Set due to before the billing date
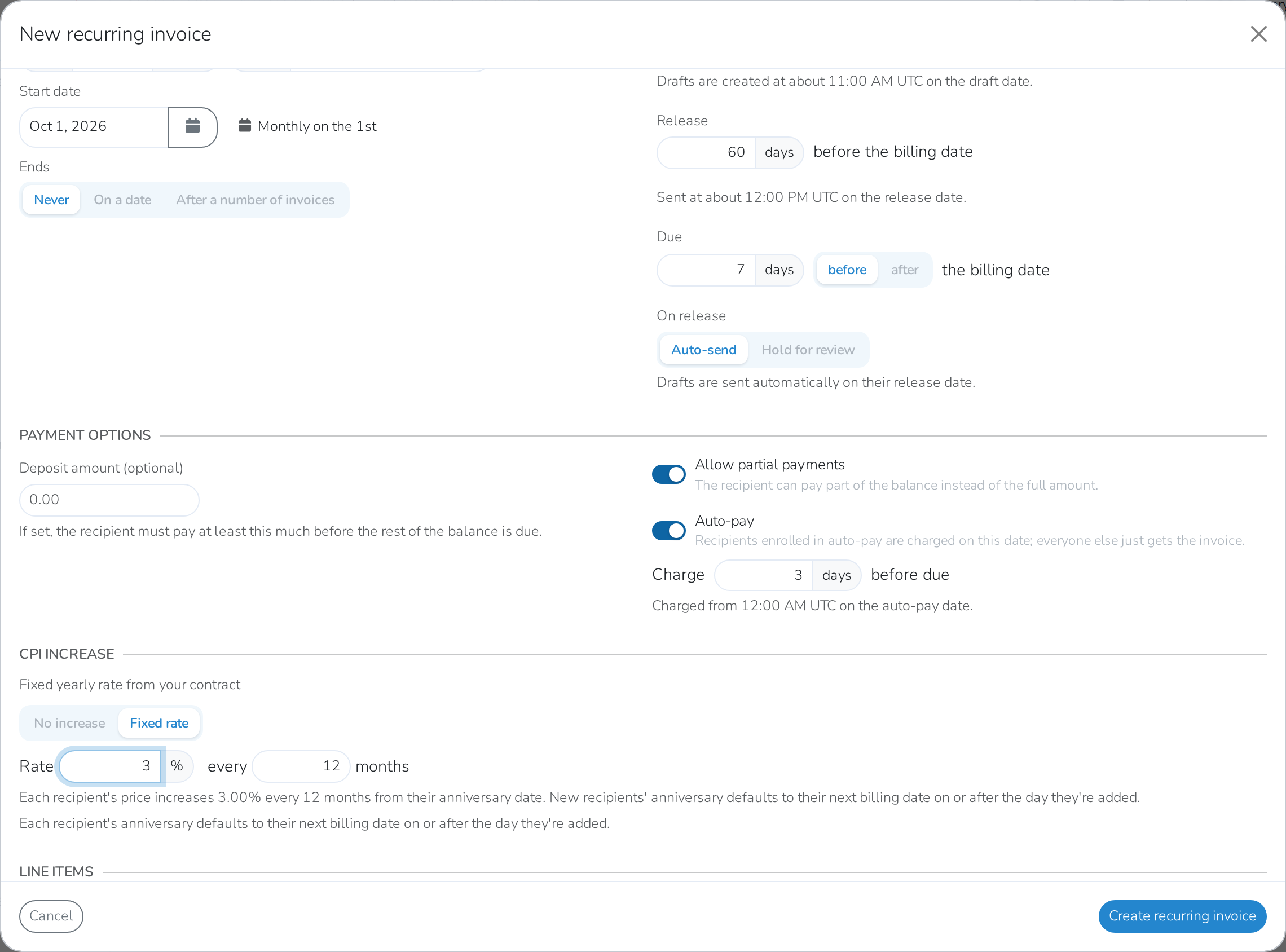The width and height of the screenshot is (1286, 952). (847, 270)
